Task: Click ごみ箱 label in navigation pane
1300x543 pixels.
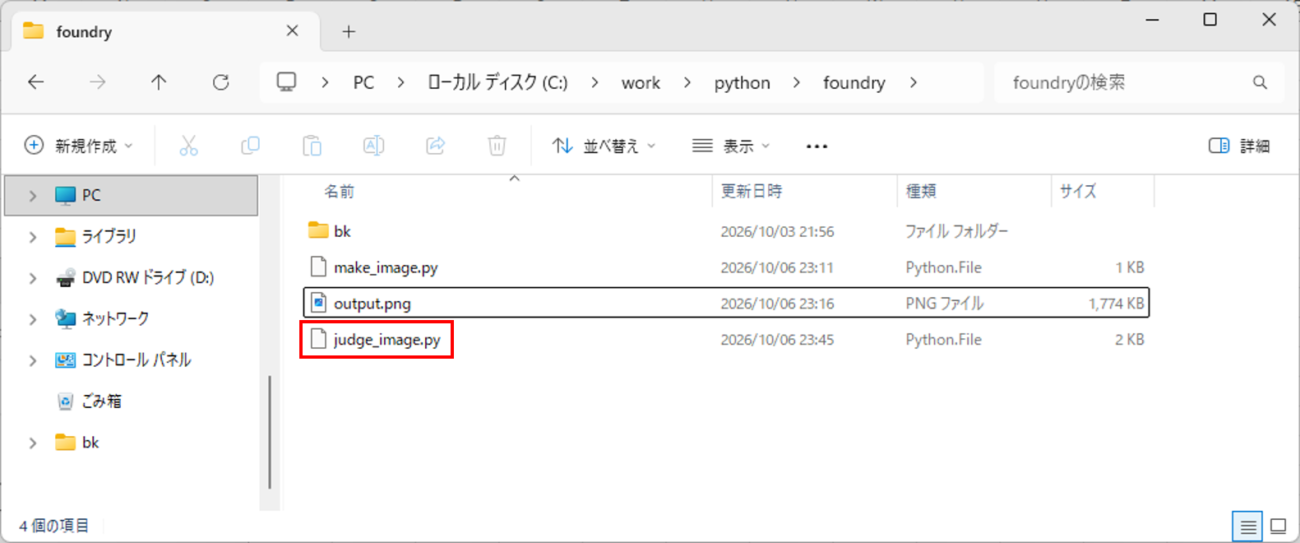Action: point(101,401)
